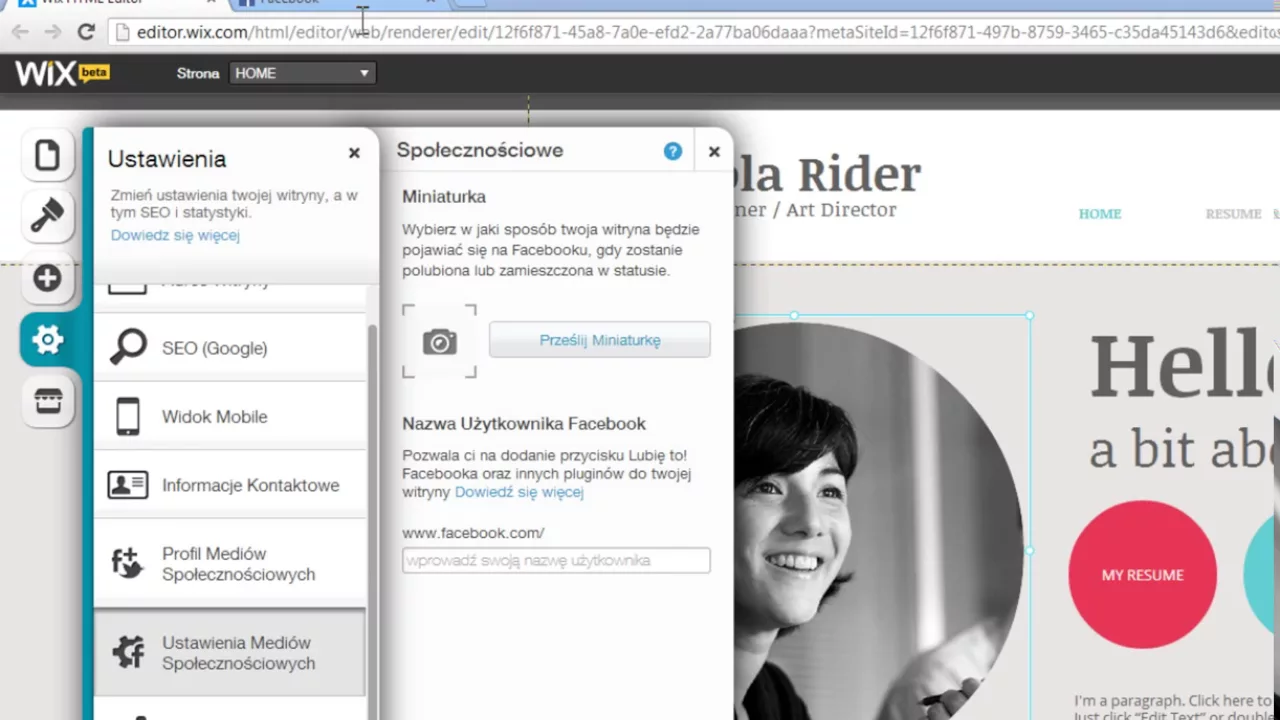This screenshot has height=720, width=1280.
Task: Go forward with the browser forward arrow
Action: coord(53,32)
